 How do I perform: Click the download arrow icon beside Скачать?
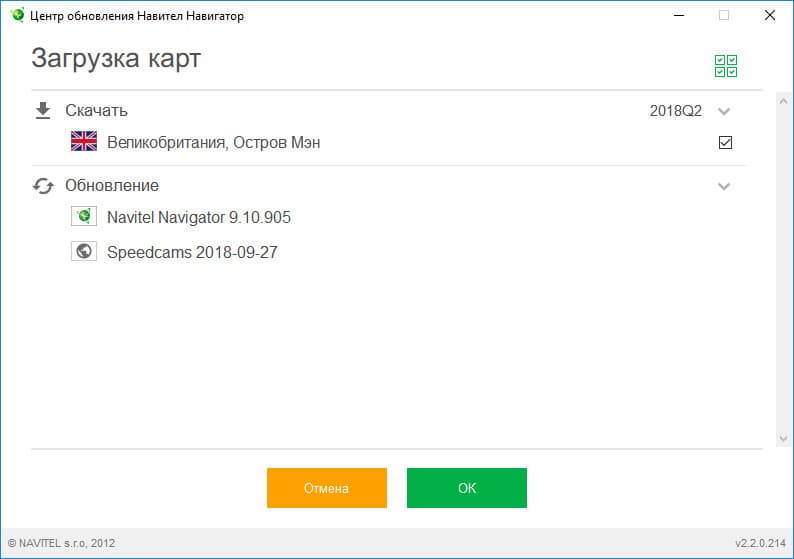(x=43, y=110)
